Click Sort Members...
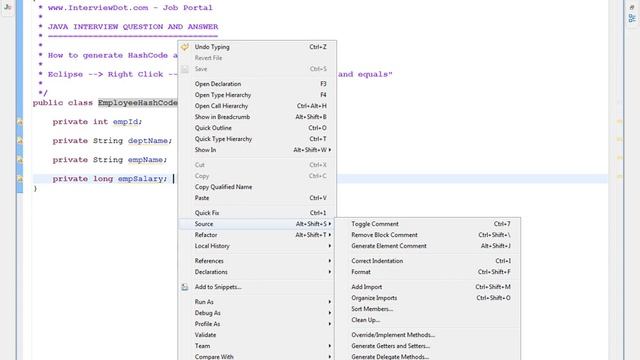640x360 pixels. click(428, 309)
